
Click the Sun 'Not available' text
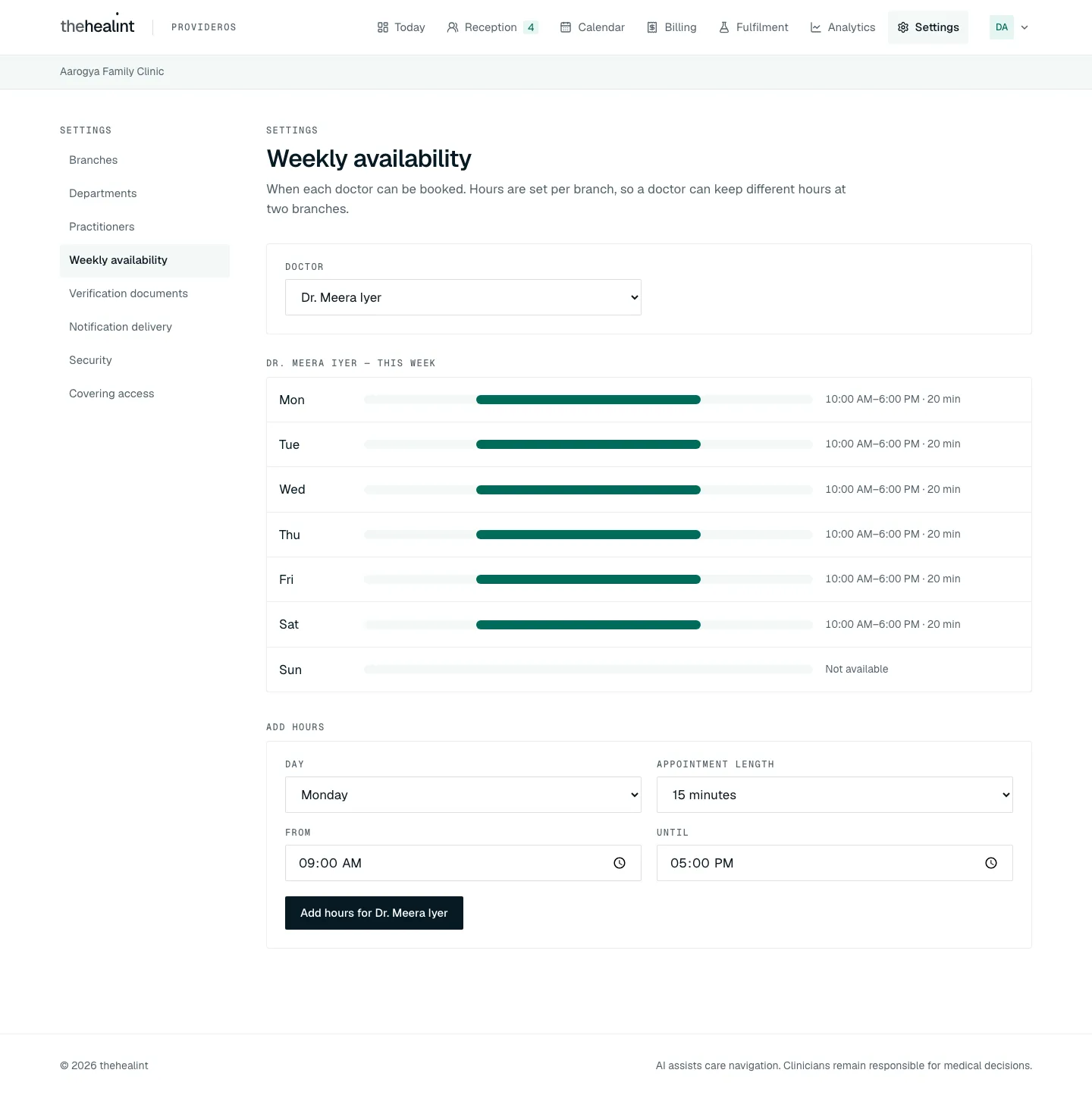click(857, 669)
